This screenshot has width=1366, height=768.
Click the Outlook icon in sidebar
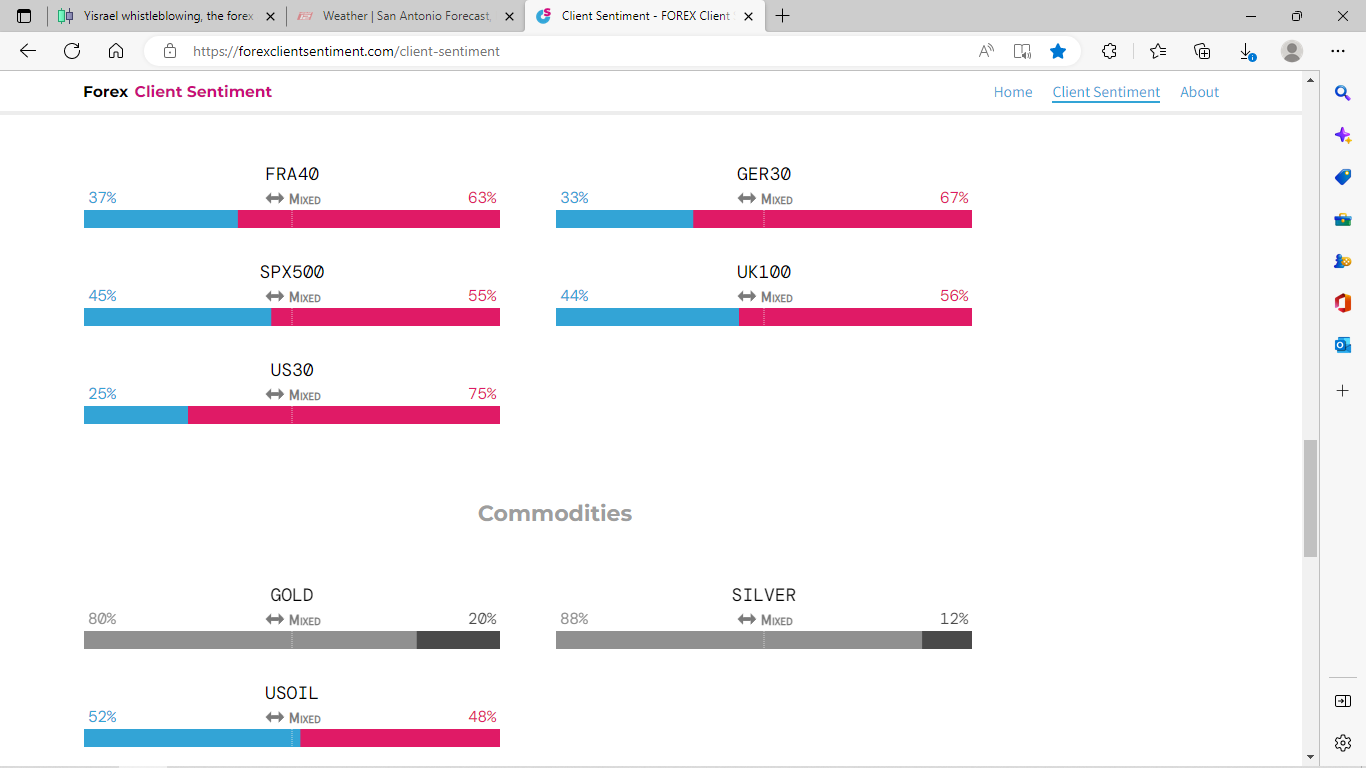coord(1343,345)
